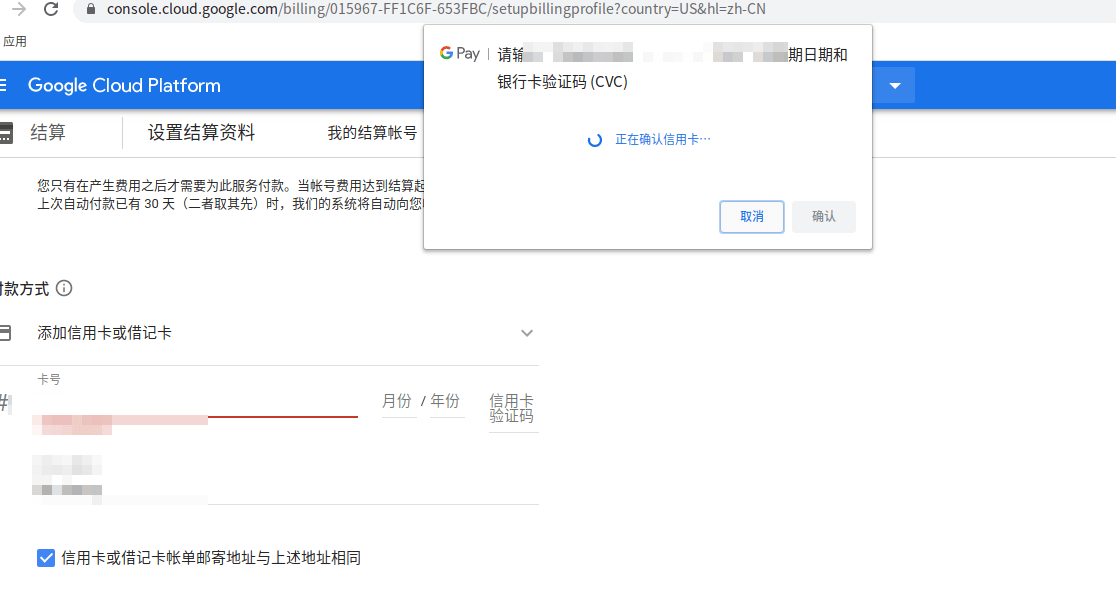Click the padlock site info icon
This screenshot has height=598, width=1116.
91,9
